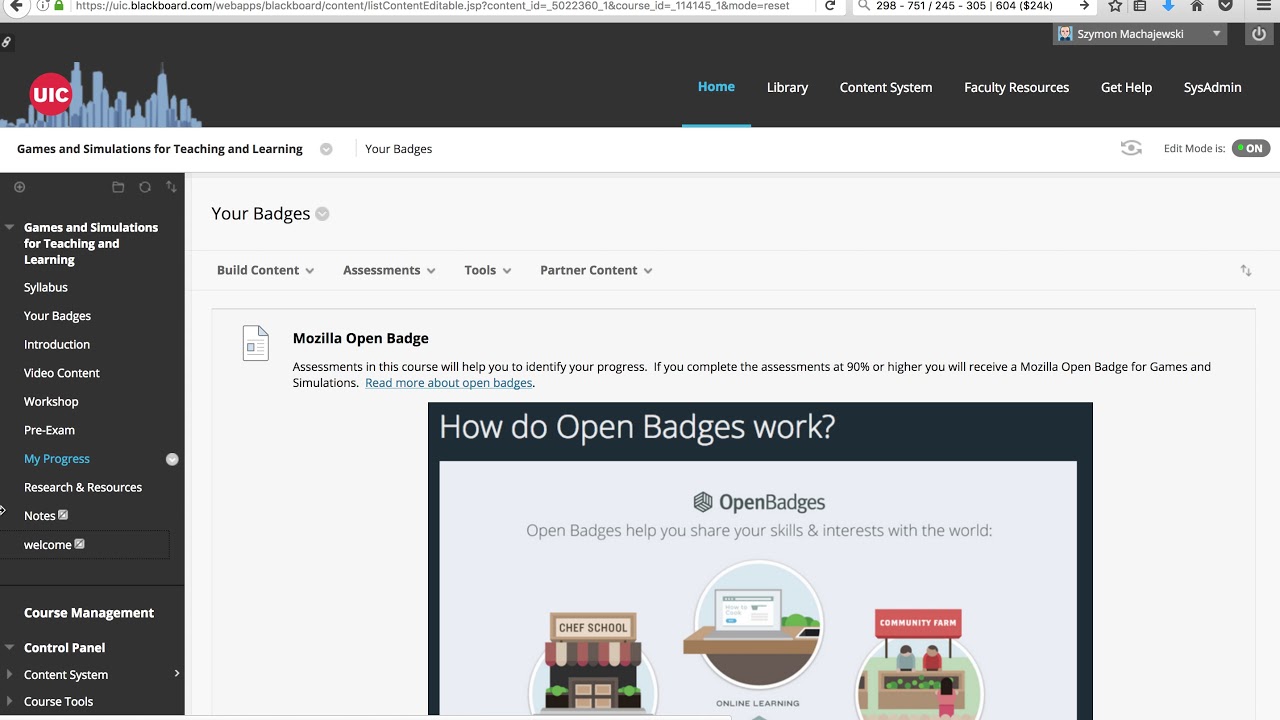Open Tools dropdown menu
1280x720 pixels.
point(488,270)
